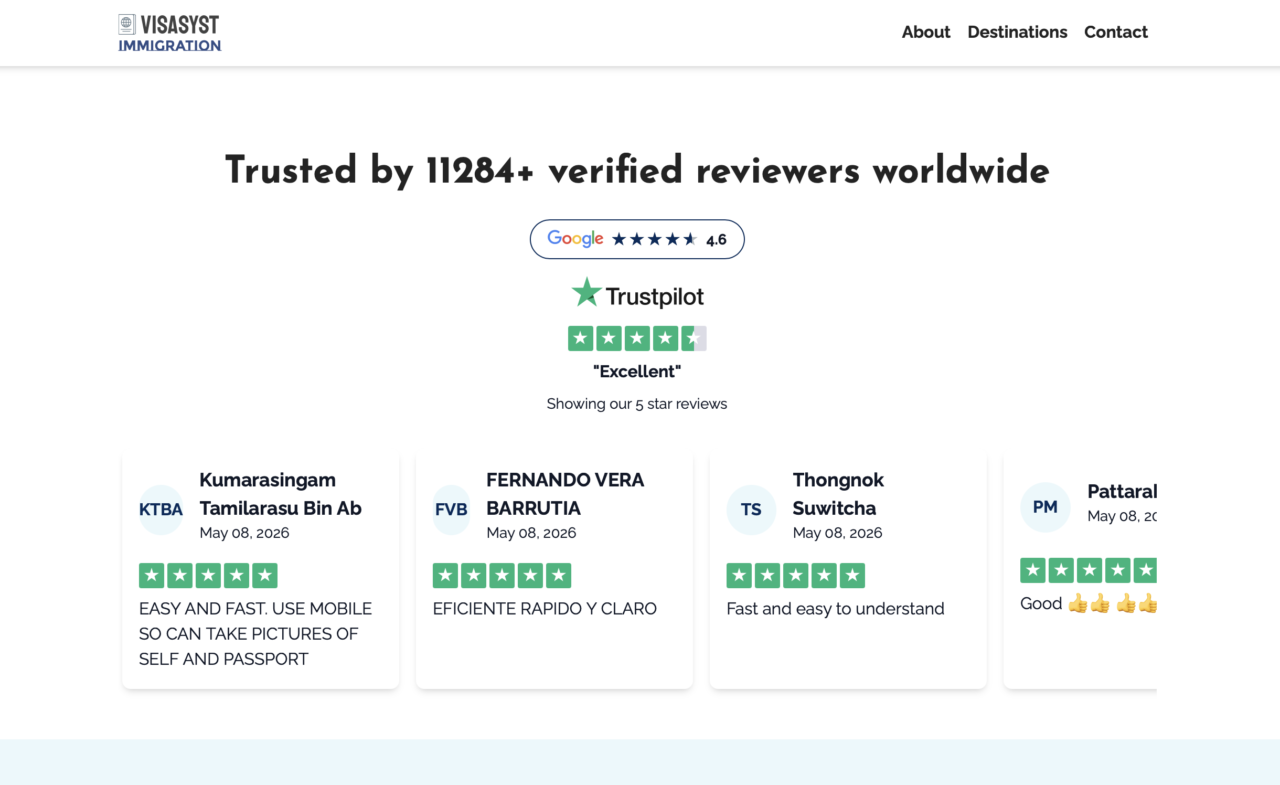
Task: Open the Contact menu item
Action: (x=1116, y=32)
